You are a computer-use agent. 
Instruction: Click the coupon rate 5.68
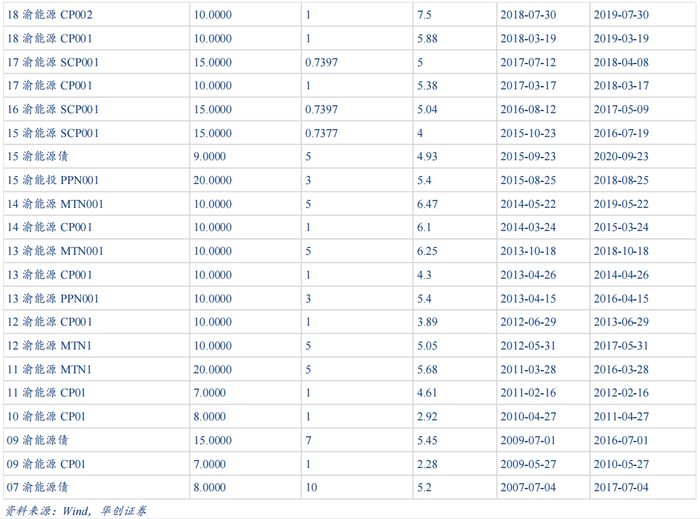click(x=427, y=370)
